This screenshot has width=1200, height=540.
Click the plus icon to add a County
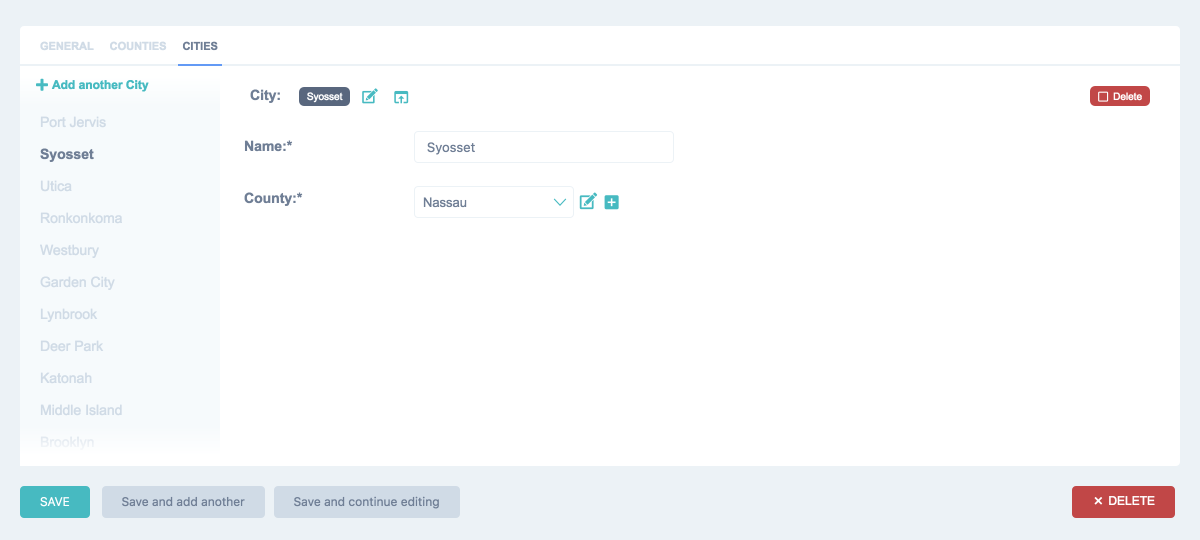(x=612, y=202)
